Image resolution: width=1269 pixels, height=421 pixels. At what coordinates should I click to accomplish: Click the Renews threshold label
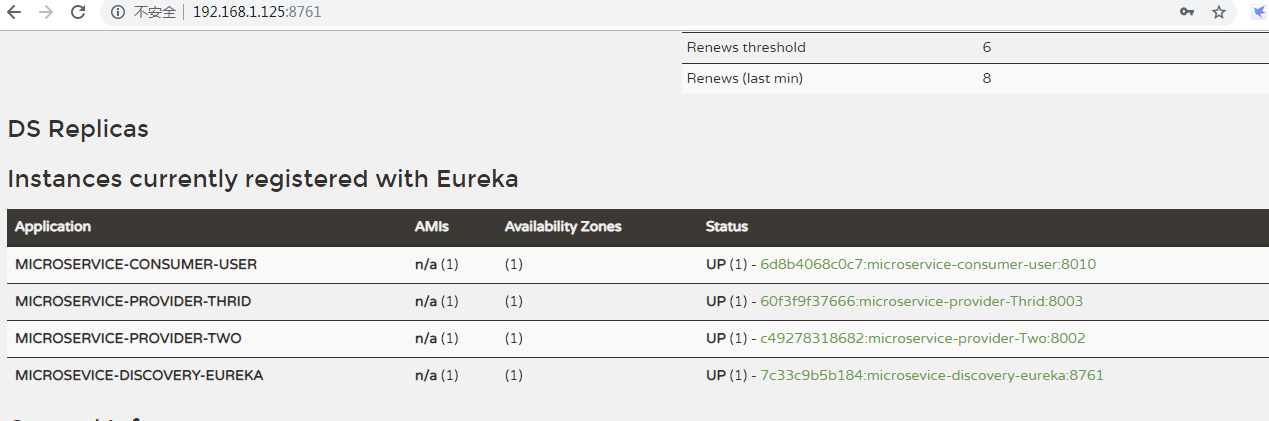pyautogui.click(x=746, y=47)
